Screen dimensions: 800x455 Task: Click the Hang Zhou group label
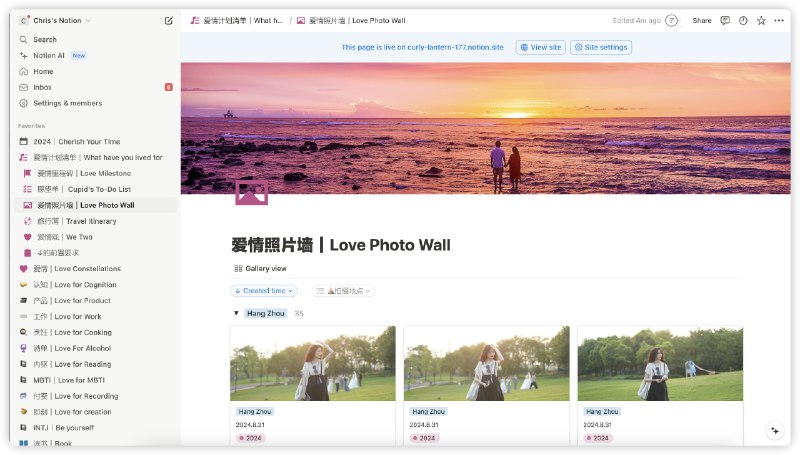(x=265, y=313)
